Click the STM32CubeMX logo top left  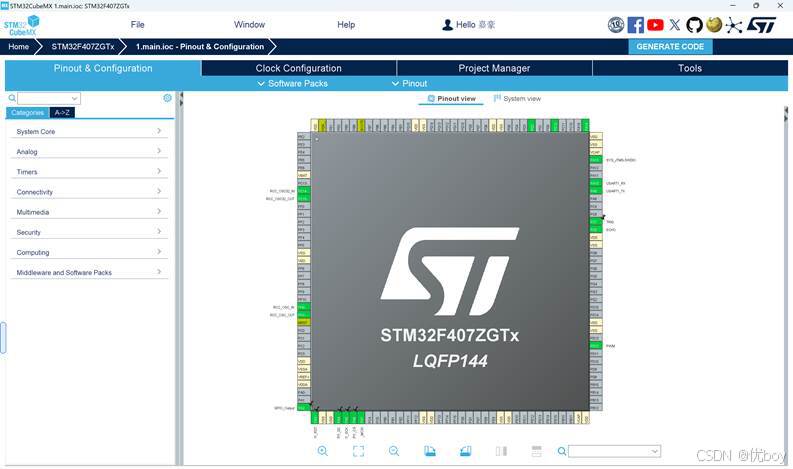tap(22, 25)
